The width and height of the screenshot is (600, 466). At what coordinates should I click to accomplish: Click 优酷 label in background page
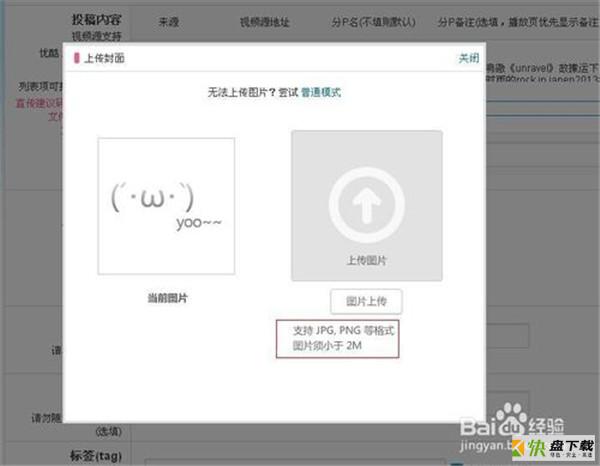tap(49, 53)
